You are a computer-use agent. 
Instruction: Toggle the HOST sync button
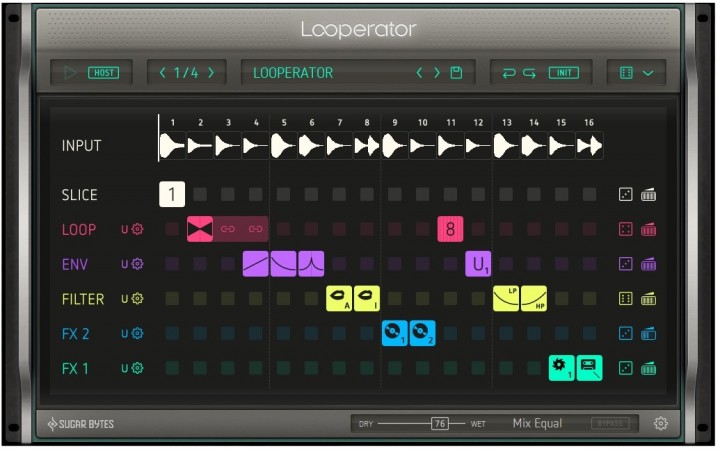(x=102, y=73)
